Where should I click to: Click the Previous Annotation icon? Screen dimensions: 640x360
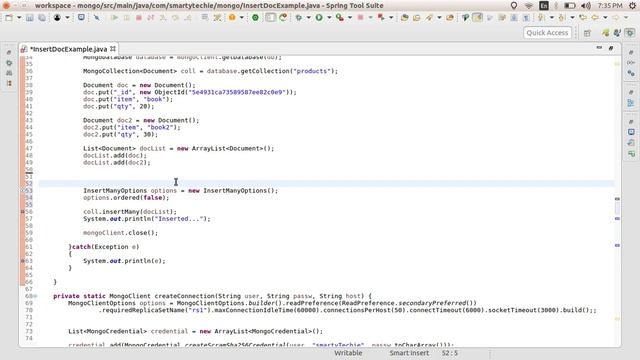[562, 18]
